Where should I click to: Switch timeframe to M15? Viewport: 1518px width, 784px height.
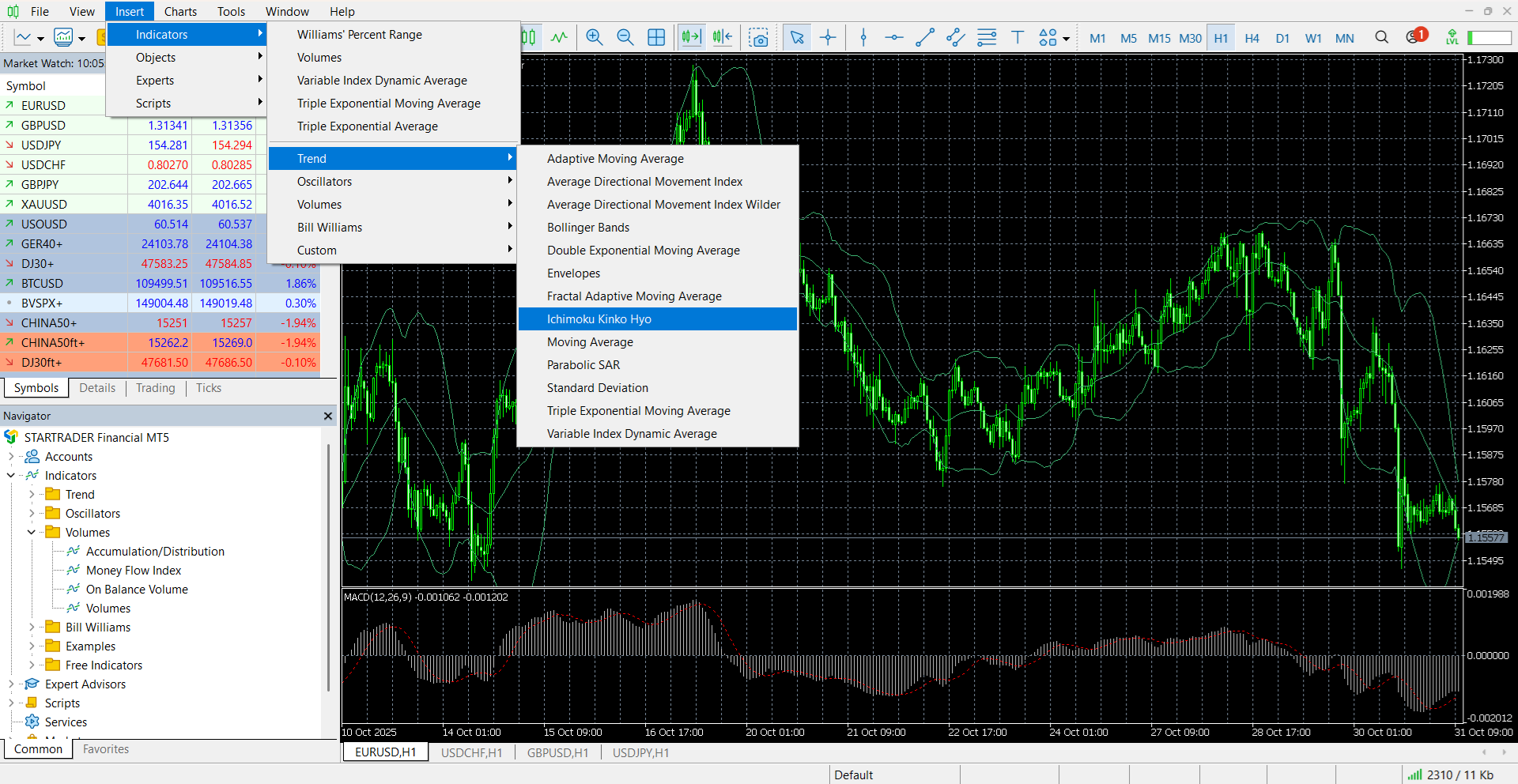coord(1159,38)
